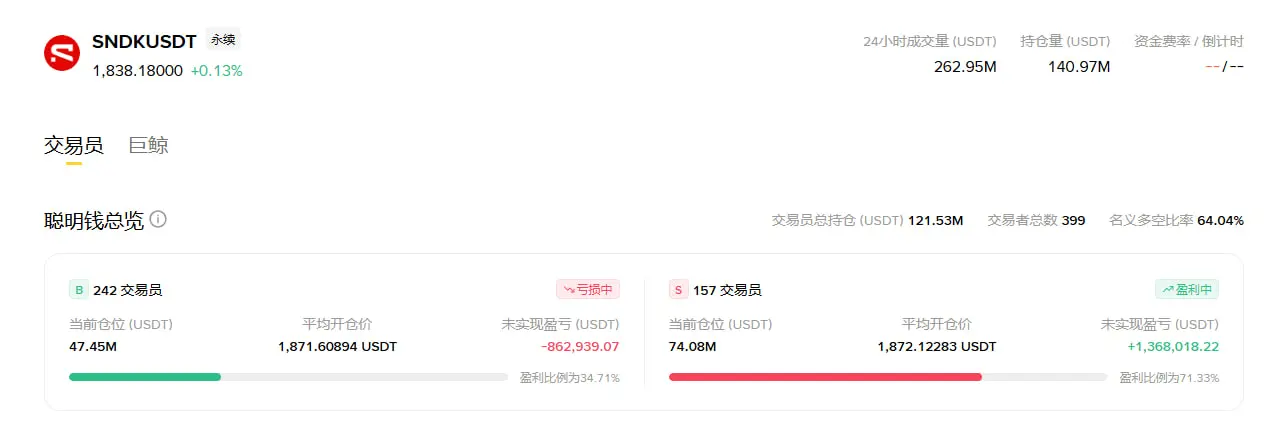Click the +1,368,018.22 unrealized profit value
This screenshot has height=433, width=1280.
pyautogui.click(x=1173, y=347)
